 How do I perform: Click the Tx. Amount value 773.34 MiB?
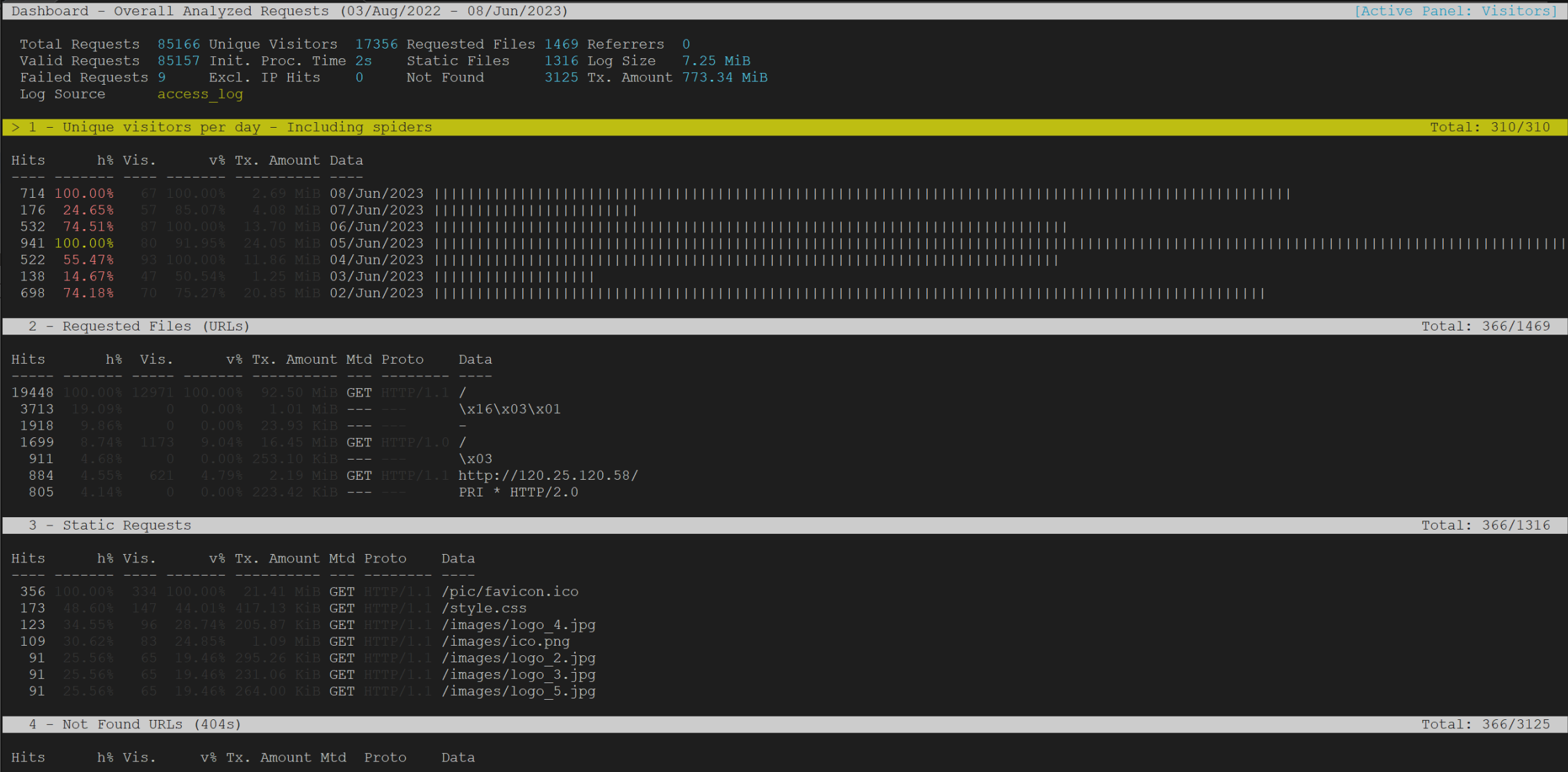724,78
